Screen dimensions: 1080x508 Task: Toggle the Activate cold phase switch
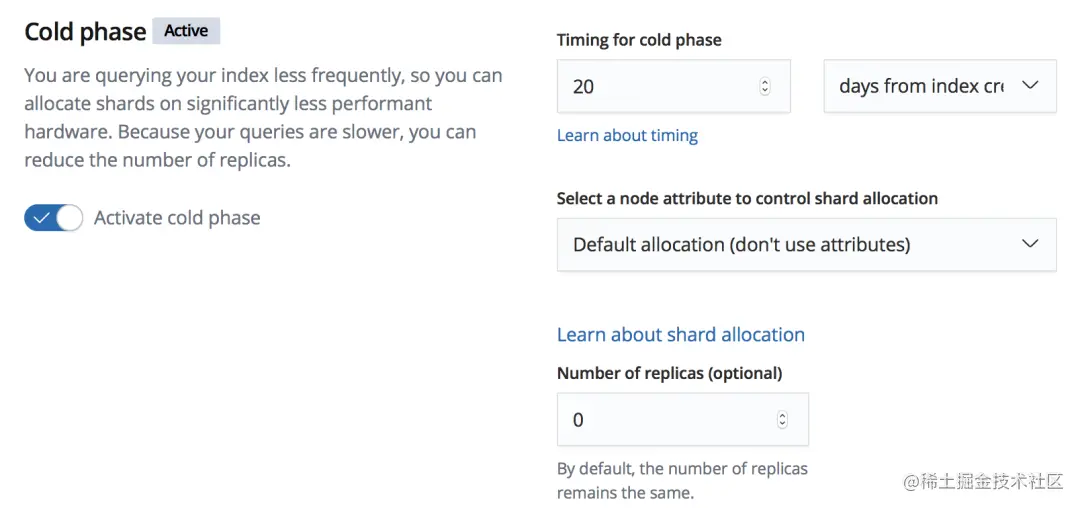53,218
